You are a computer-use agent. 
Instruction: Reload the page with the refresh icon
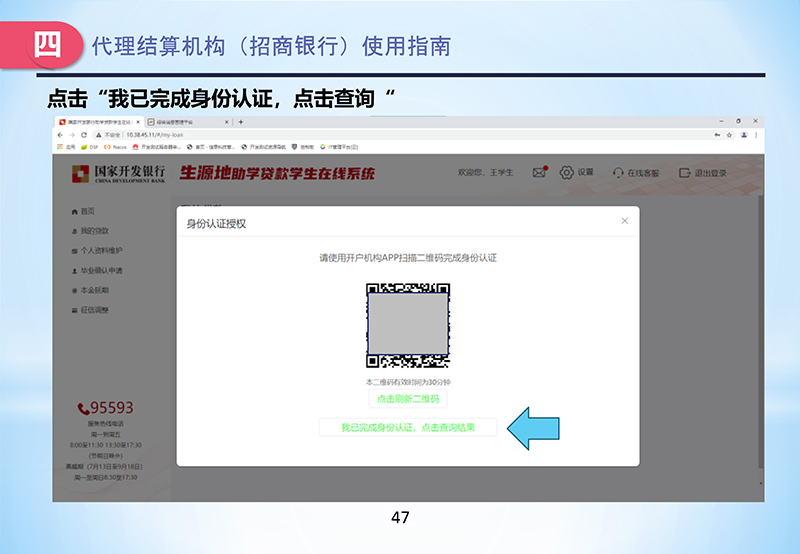coord(84,135)
